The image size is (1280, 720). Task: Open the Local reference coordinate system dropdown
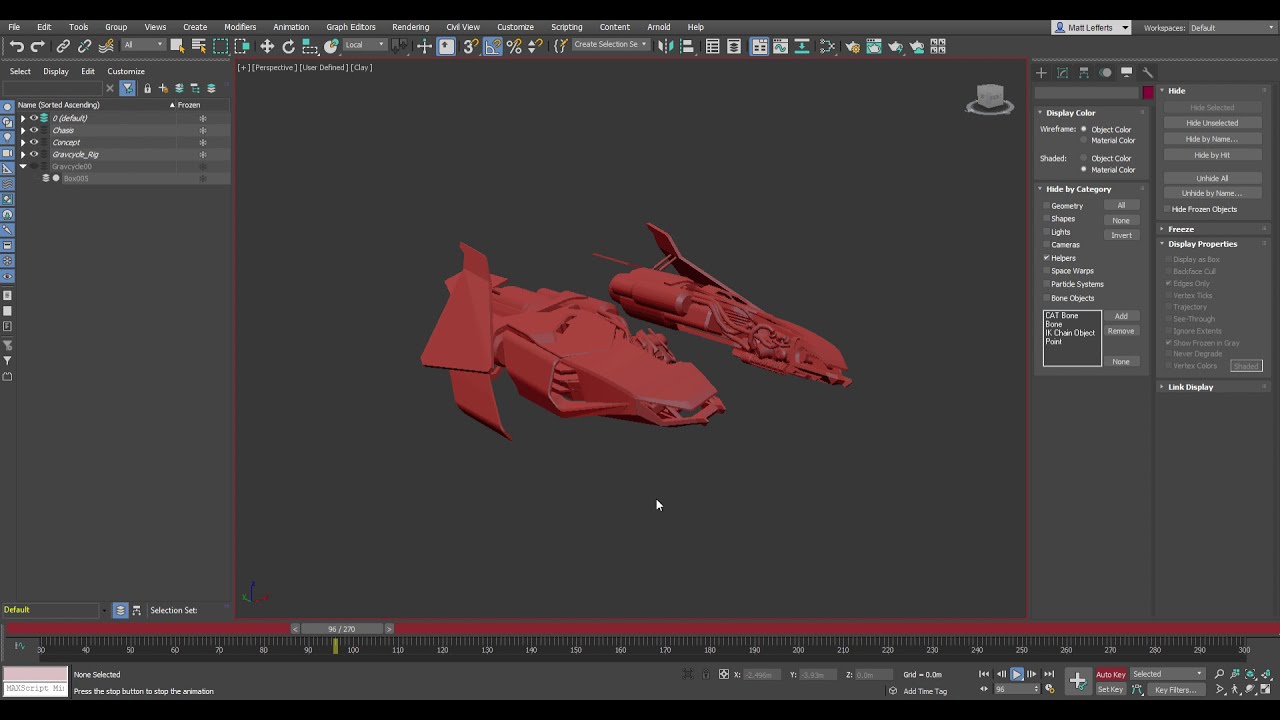point(364,45)
